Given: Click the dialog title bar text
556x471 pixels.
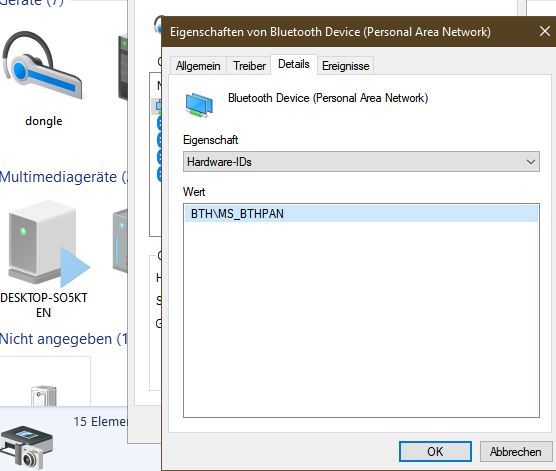Looking at the screenshot, I should point(330,32).
